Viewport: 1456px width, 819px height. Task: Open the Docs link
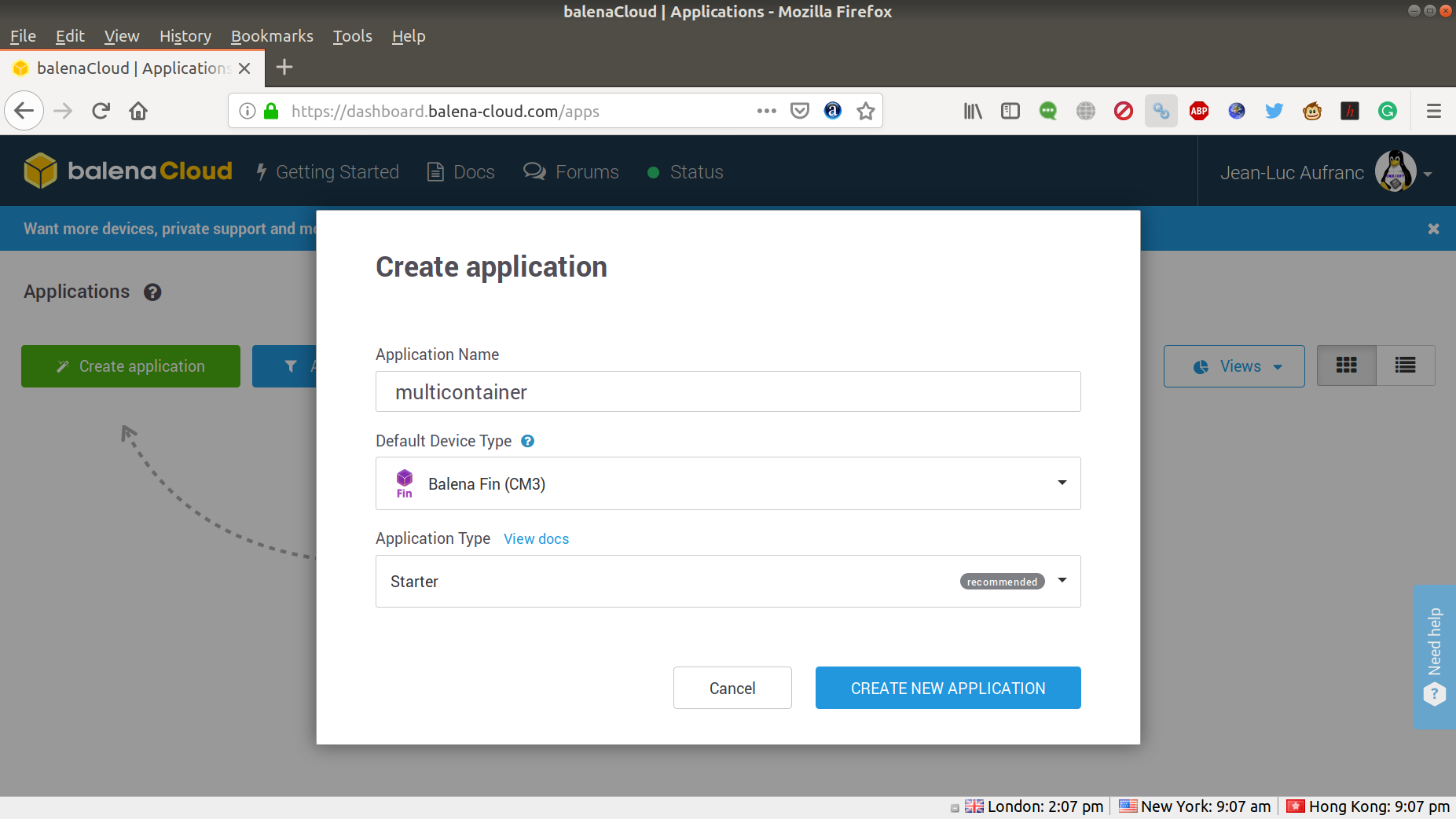(461, 172)
